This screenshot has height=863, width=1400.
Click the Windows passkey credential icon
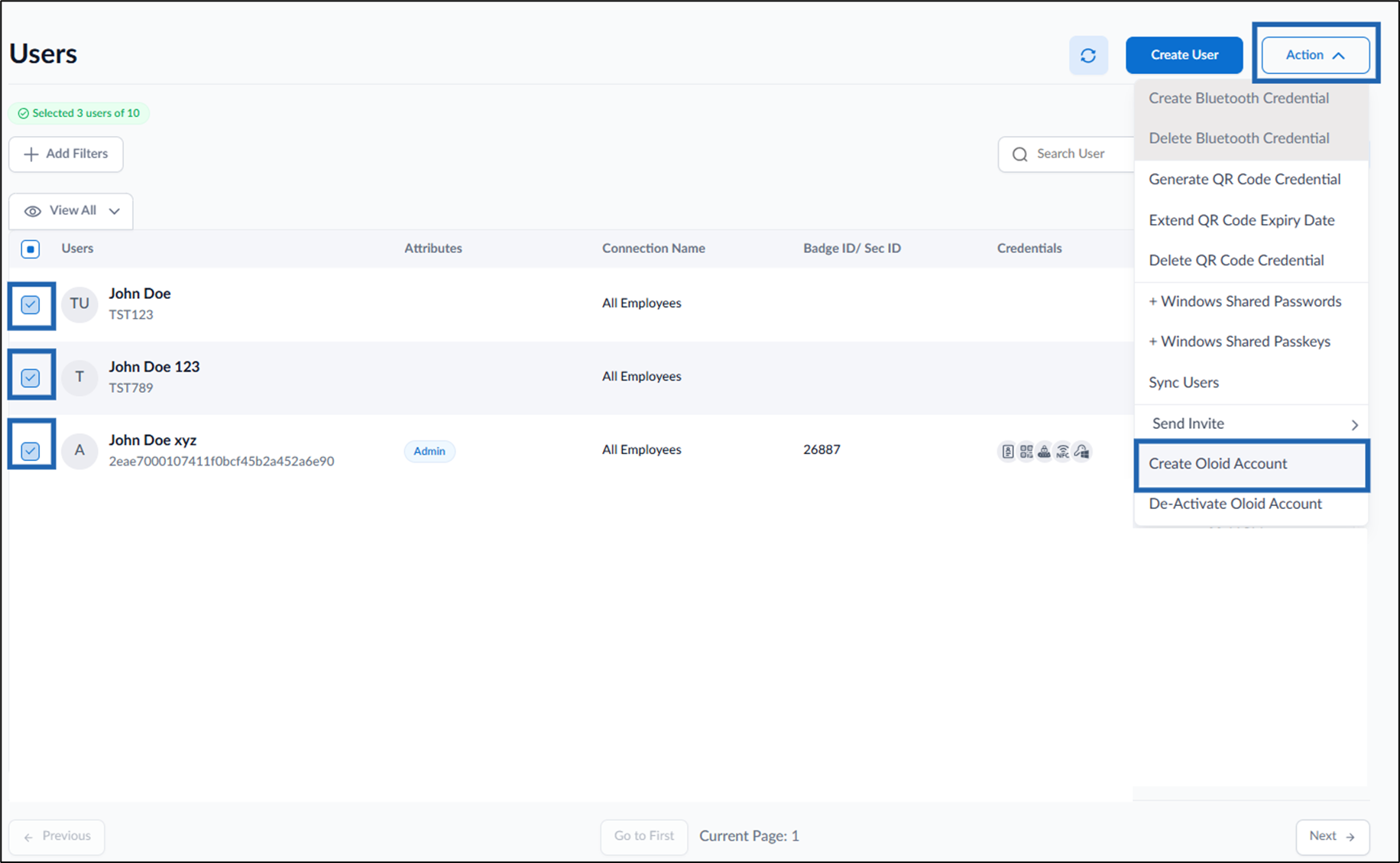point(1081,452)
